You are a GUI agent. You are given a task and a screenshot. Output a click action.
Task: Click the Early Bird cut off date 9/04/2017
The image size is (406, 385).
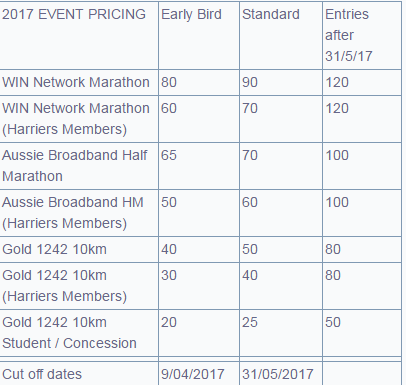tap(193, 374)
